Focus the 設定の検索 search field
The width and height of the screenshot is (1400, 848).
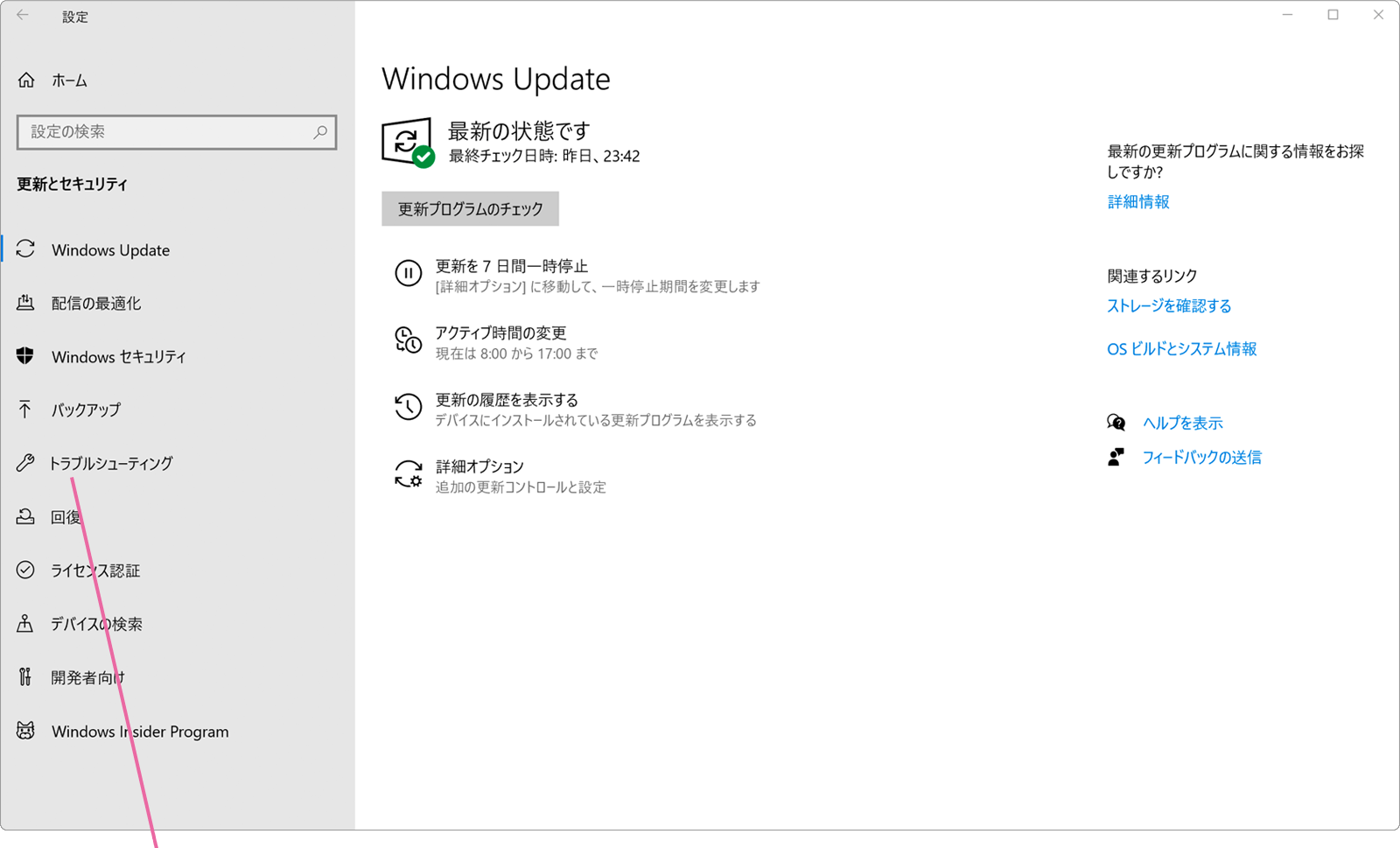(177, 132)
